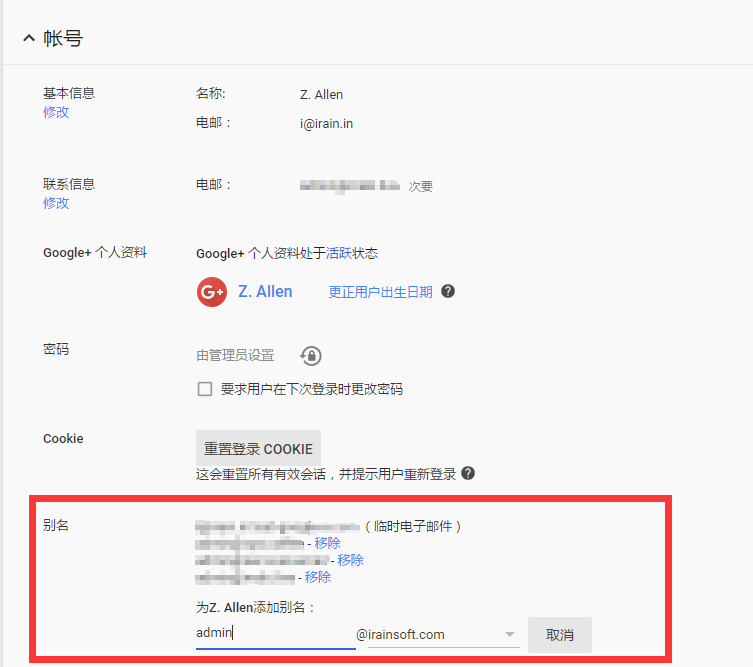Collapse the 帐号 section chevron
Viewport: 753px width, 667px height.
[x=27, y=39]
